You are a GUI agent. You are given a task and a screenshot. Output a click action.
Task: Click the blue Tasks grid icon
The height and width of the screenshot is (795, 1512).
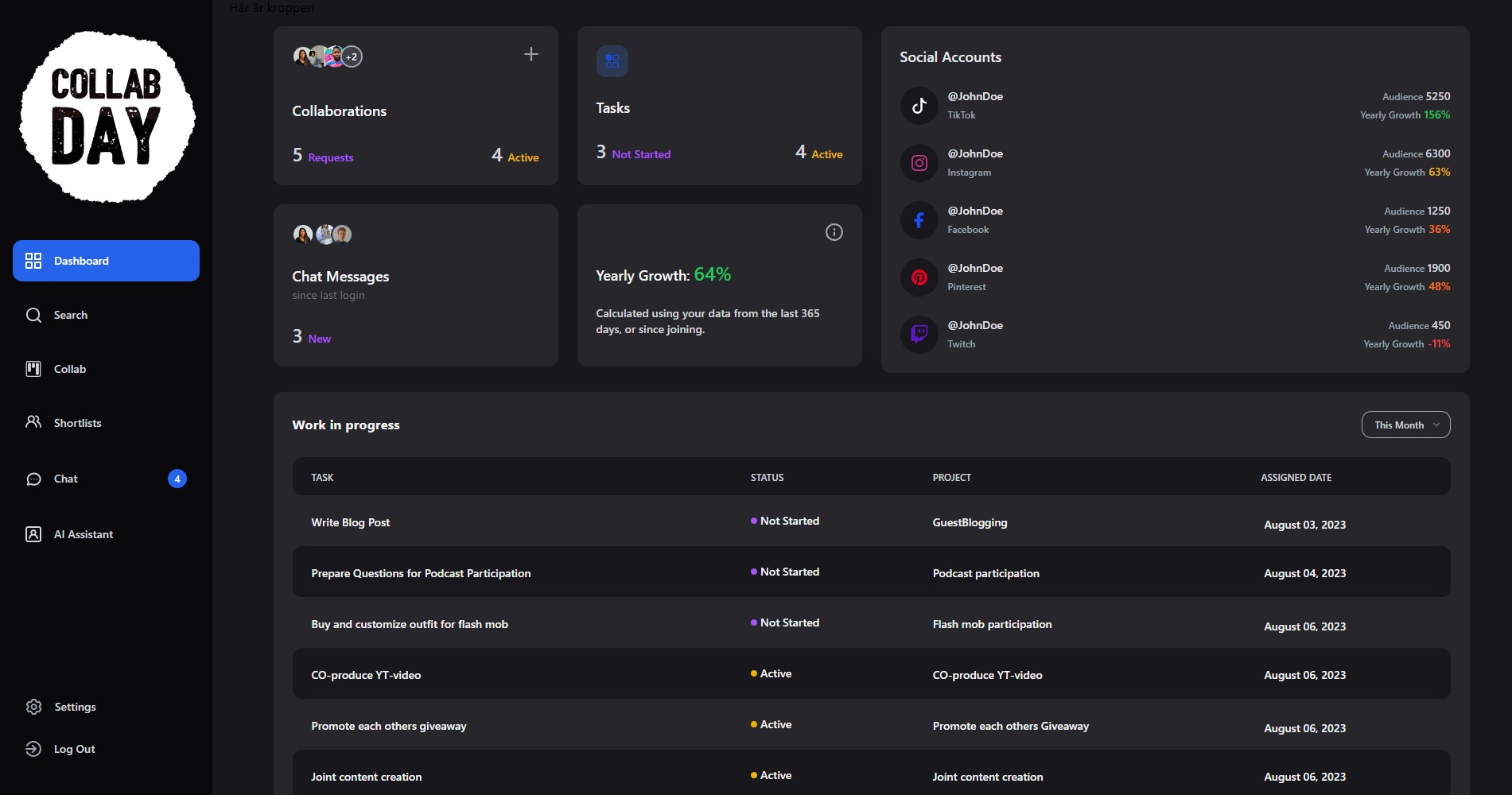pos(612,61)
